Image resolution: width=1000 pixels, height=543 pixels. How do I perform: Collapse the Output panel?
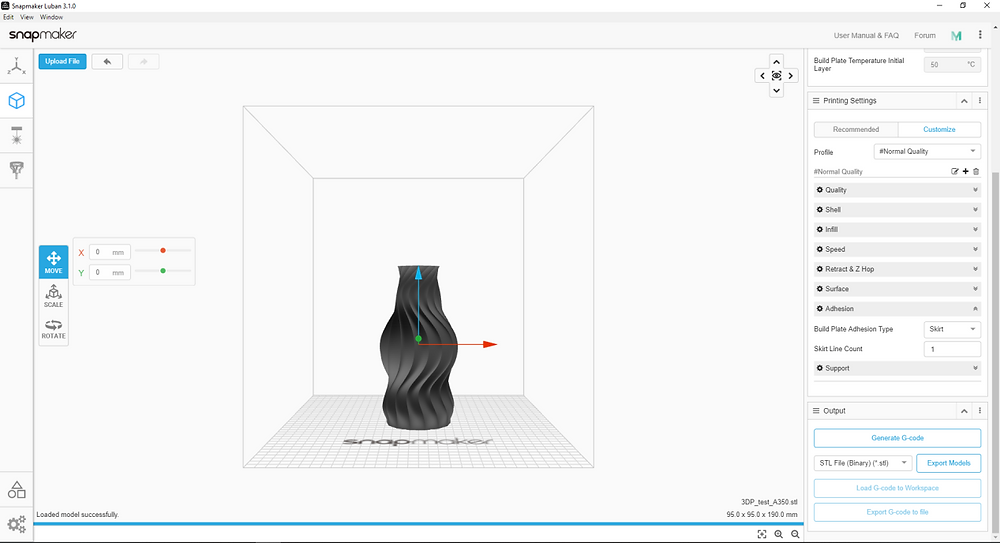(x=964, y=411)
